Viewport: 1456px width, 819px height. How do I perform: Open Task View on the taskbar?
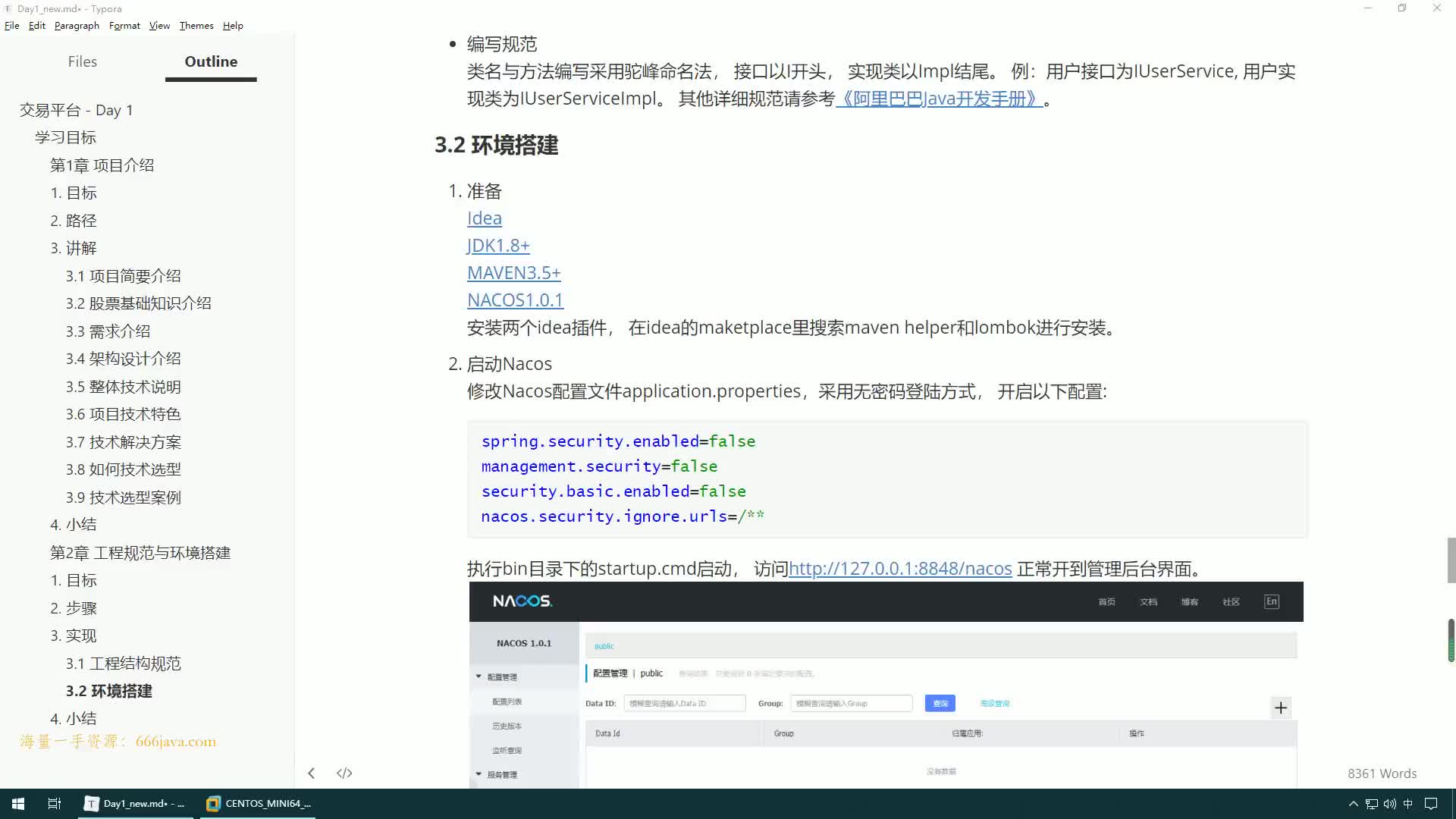tap(54, 803)
